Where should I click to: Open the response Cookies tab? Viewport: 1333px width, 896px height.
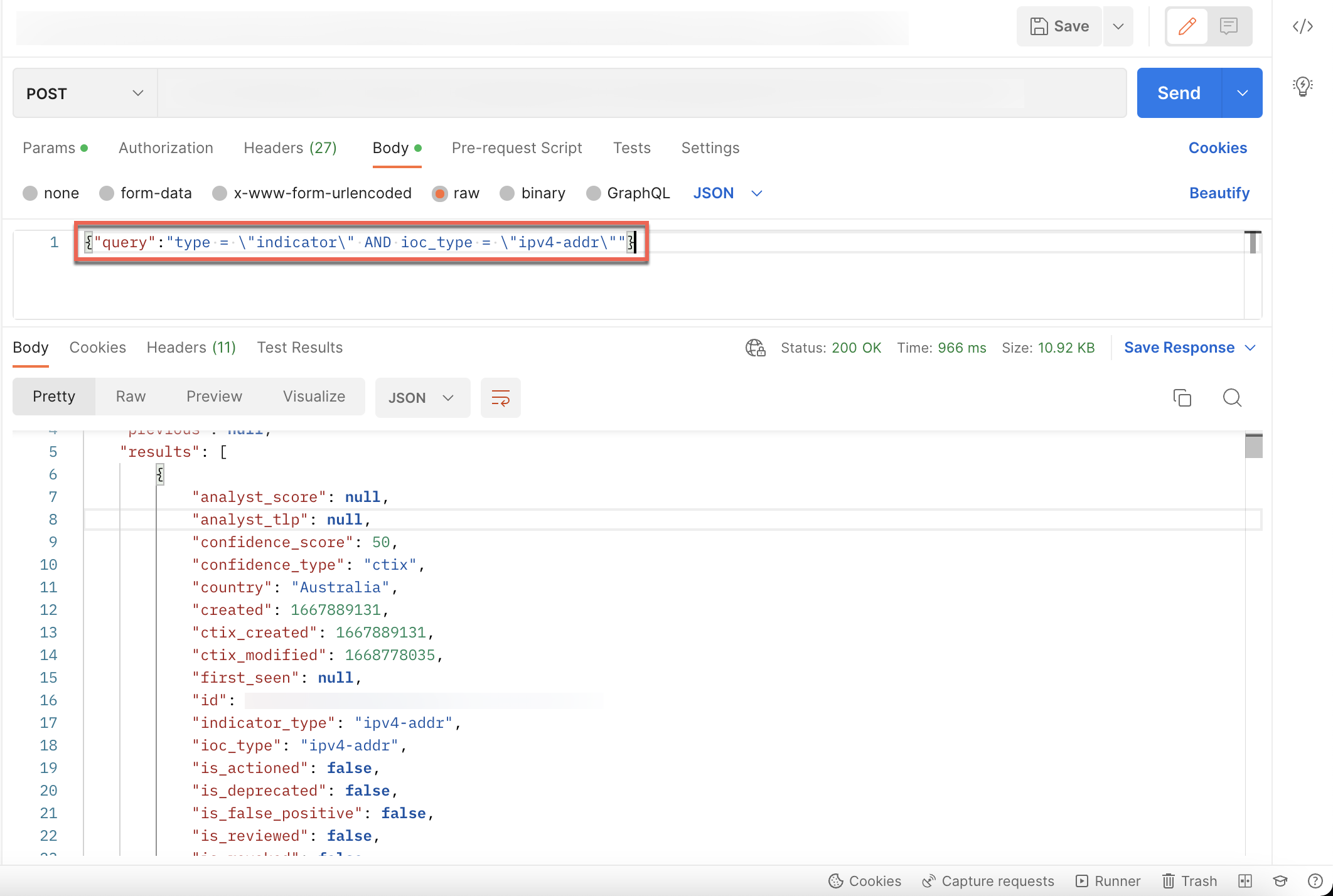click(x=97, y=348)
